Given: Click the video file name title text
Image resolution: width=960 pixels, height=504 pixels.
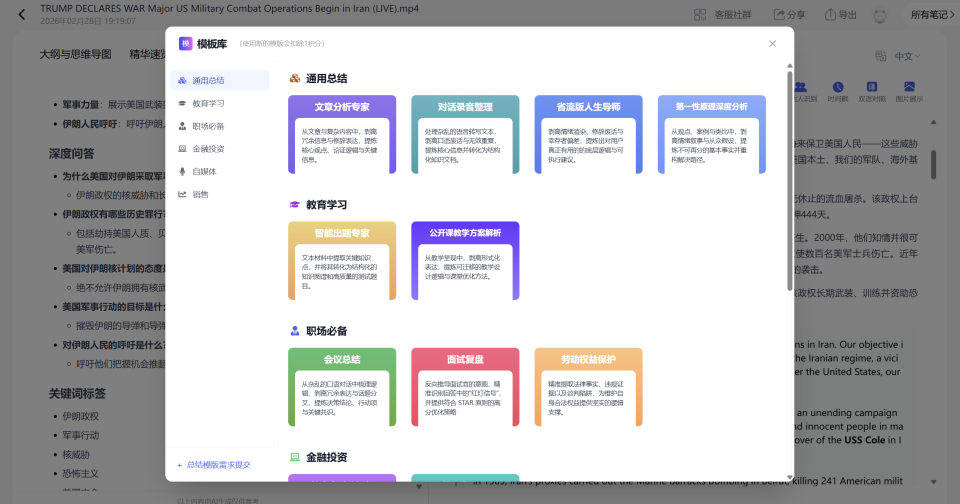Looking at the screenshot, I should 230,9.
